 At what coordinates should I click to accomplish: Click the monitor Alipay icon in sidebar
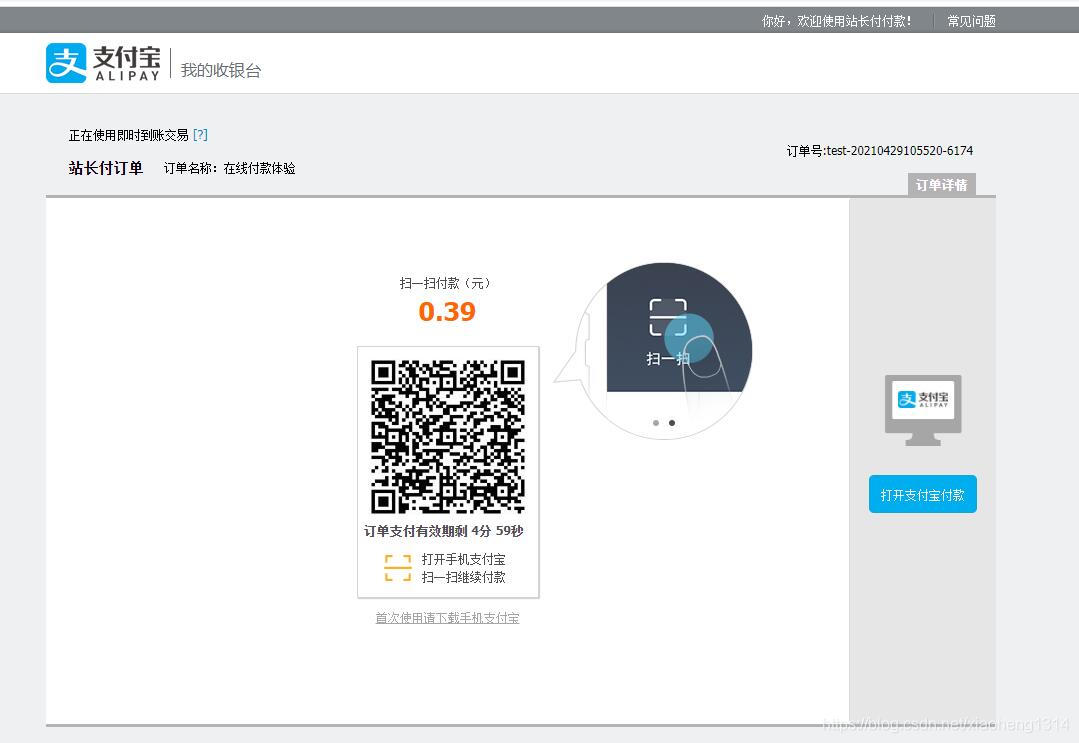(x=923, y=410)
